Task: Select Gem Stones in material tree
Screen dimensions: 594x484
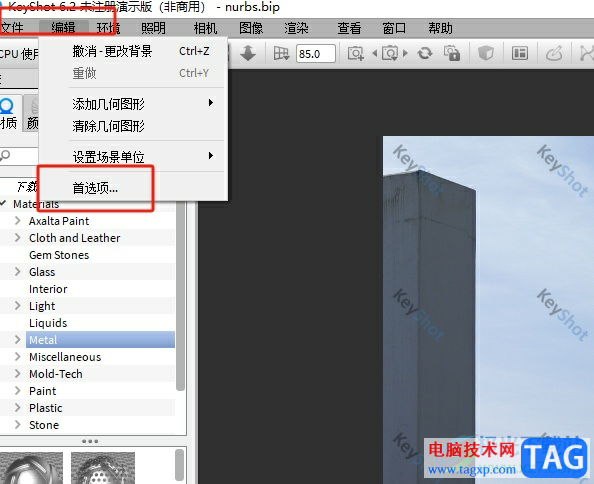Action: [x=59, y=255]
